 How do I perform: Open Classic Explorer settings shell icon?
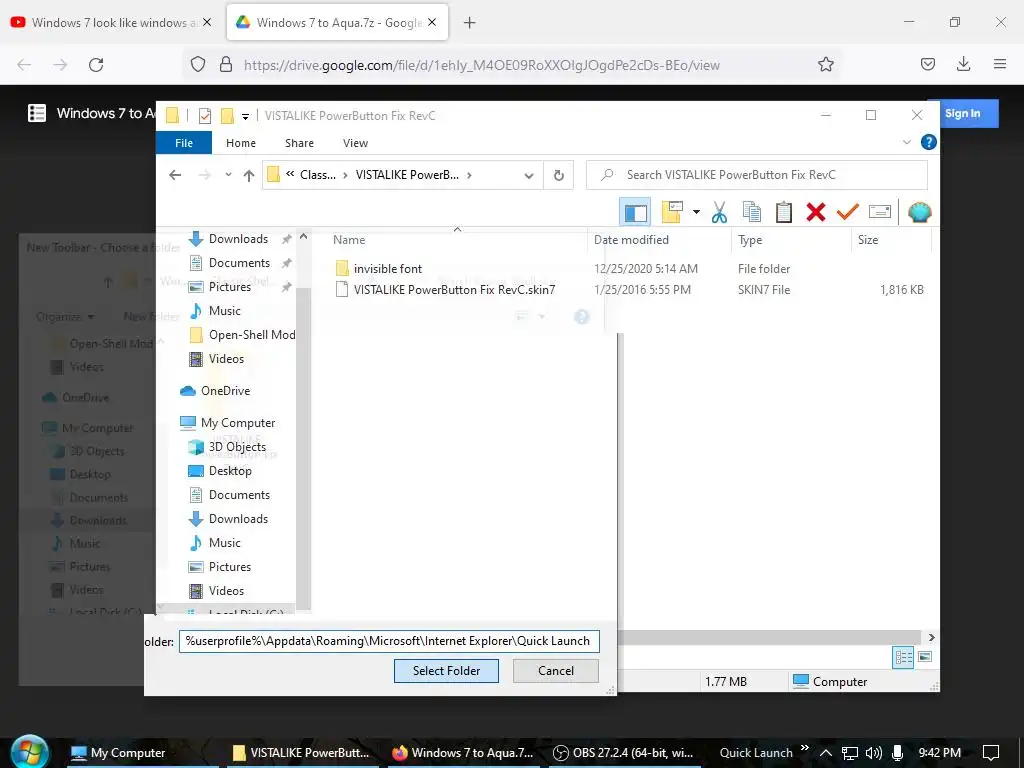920,212
